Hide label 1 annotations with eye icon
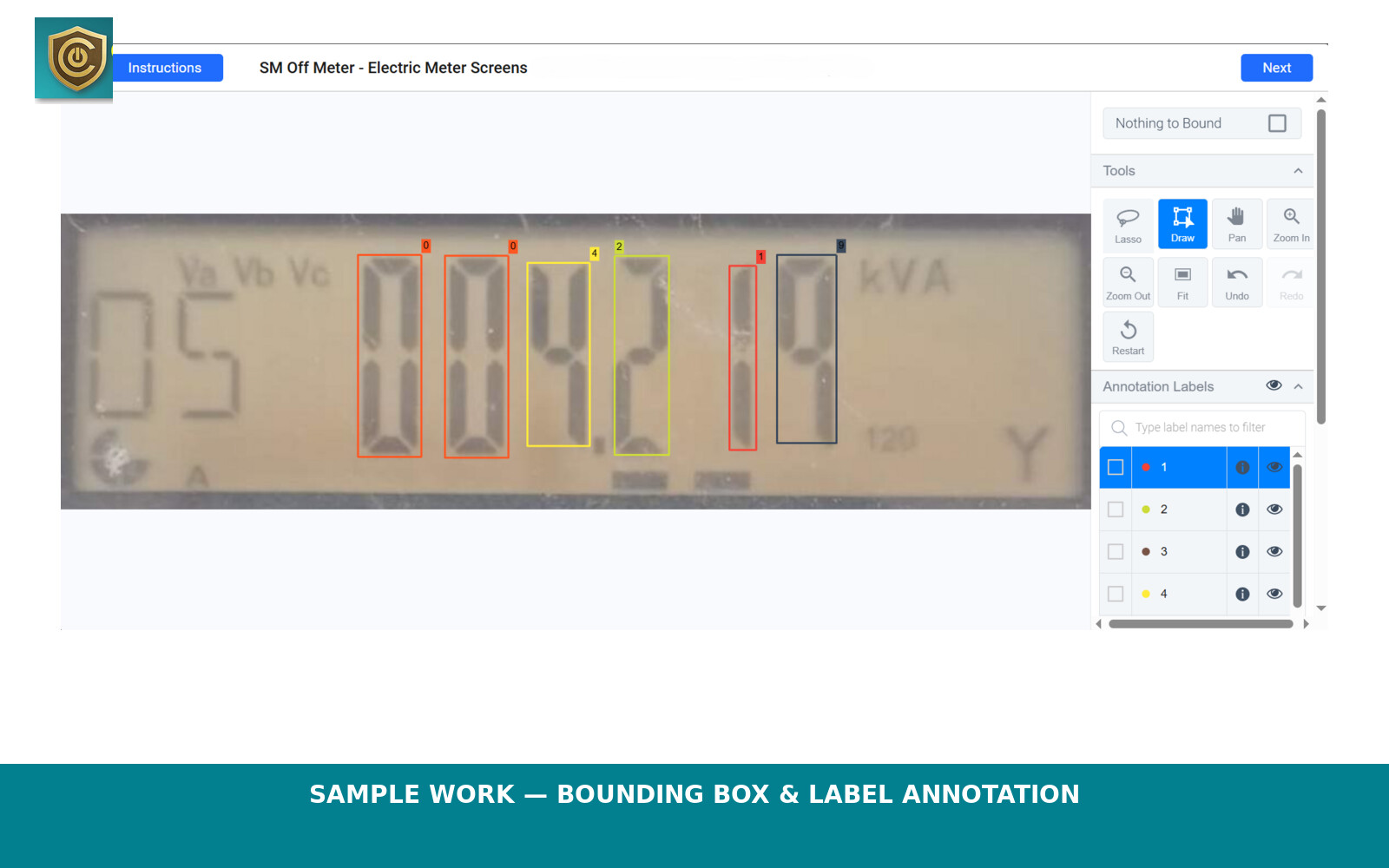The height and width of the screenshot is (868, 1389). point(1274,467)
